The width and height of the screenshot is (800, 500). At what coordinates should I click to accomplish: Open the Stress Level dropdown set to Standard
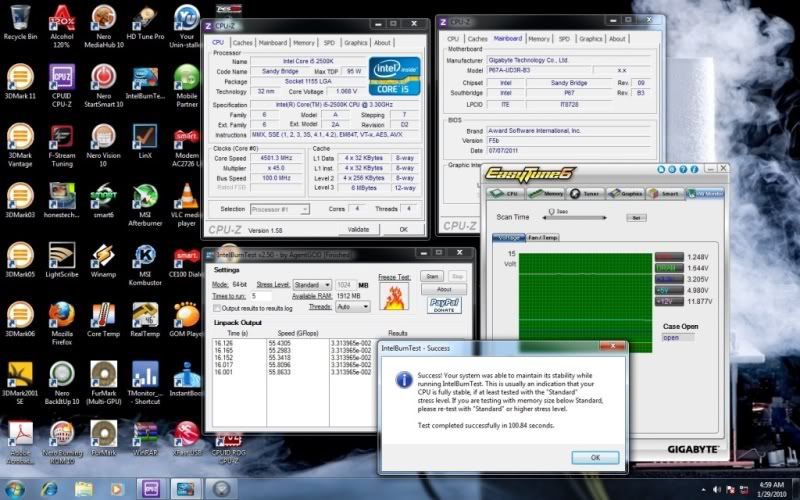pyautogui.click(x=312, y=285)
